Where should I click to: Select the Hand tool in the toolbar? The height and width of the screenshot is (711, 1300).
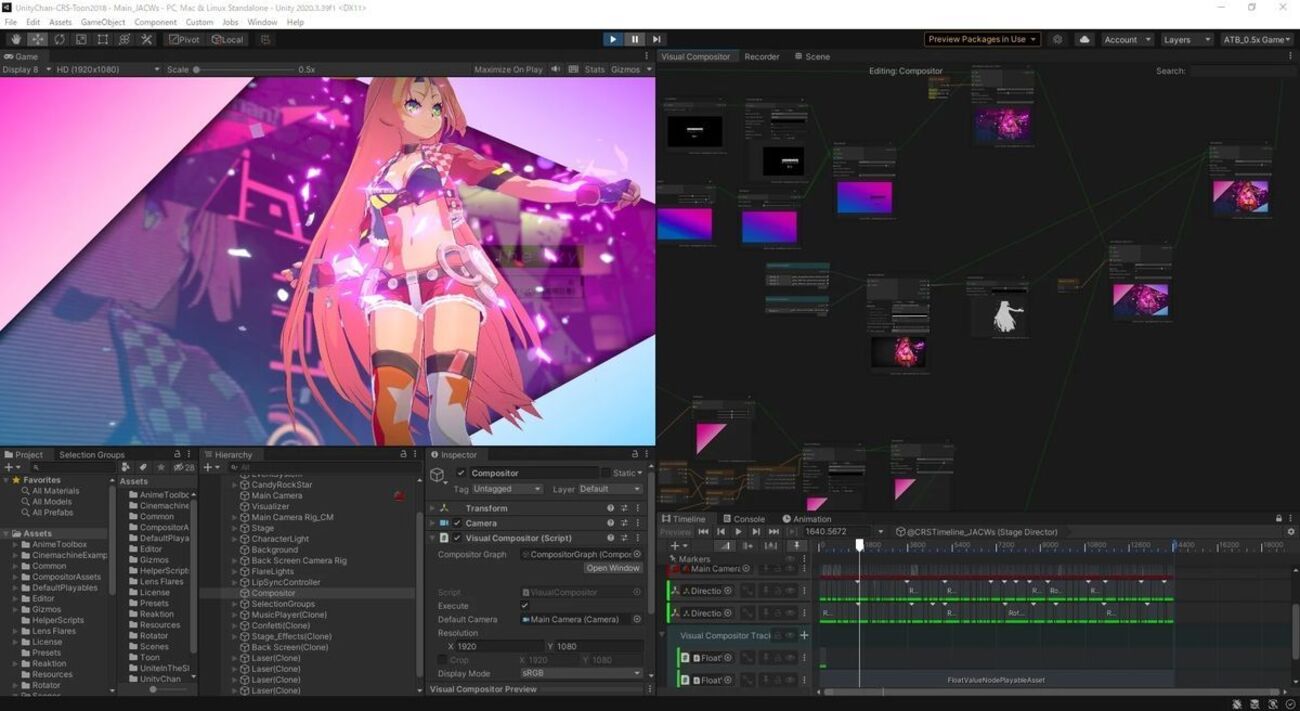tap(16, 39)
